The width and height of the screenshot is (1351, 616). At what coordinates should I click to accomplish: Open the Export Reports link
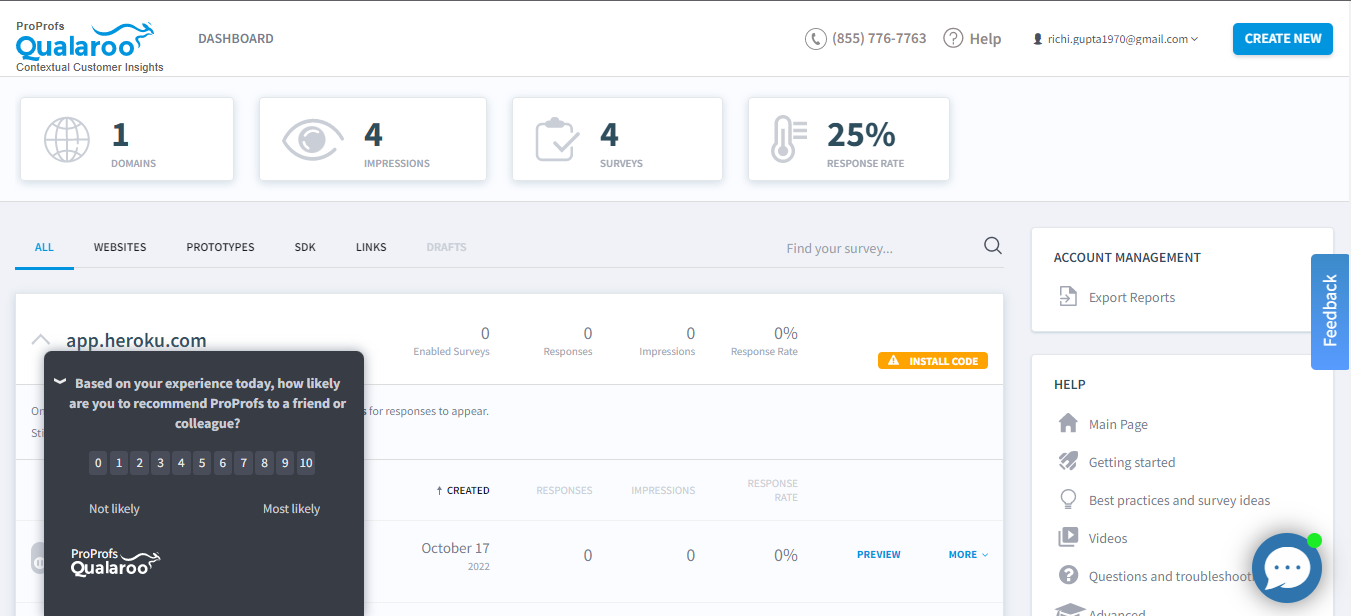point(1132,297)
